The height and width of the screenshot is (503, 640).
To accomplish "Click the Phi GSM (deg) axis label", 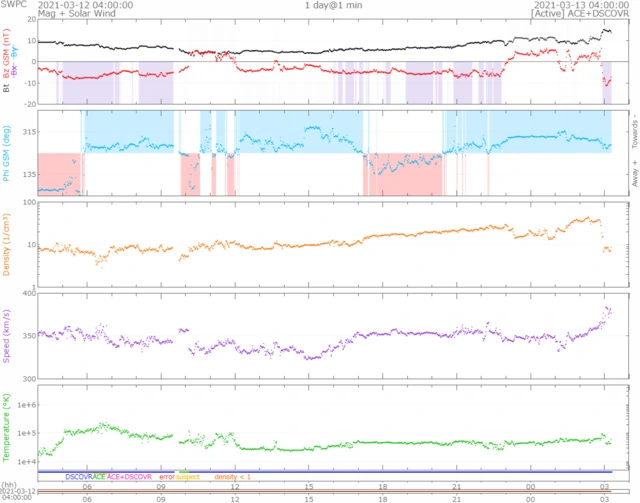I will 7,152.
